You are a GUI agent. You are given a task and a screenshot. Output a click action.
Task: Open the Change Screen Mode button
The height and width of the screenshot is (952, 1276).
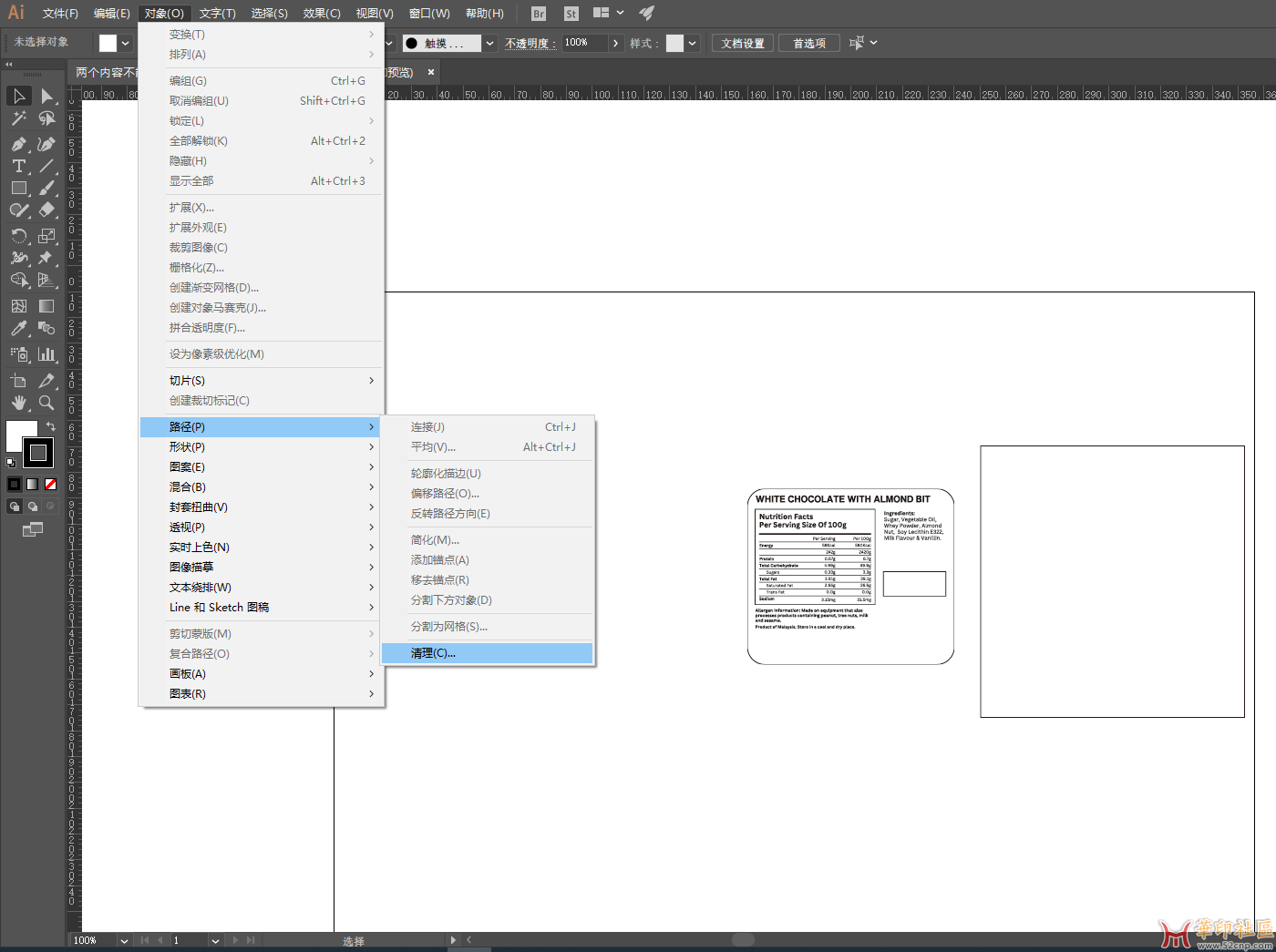33,529
